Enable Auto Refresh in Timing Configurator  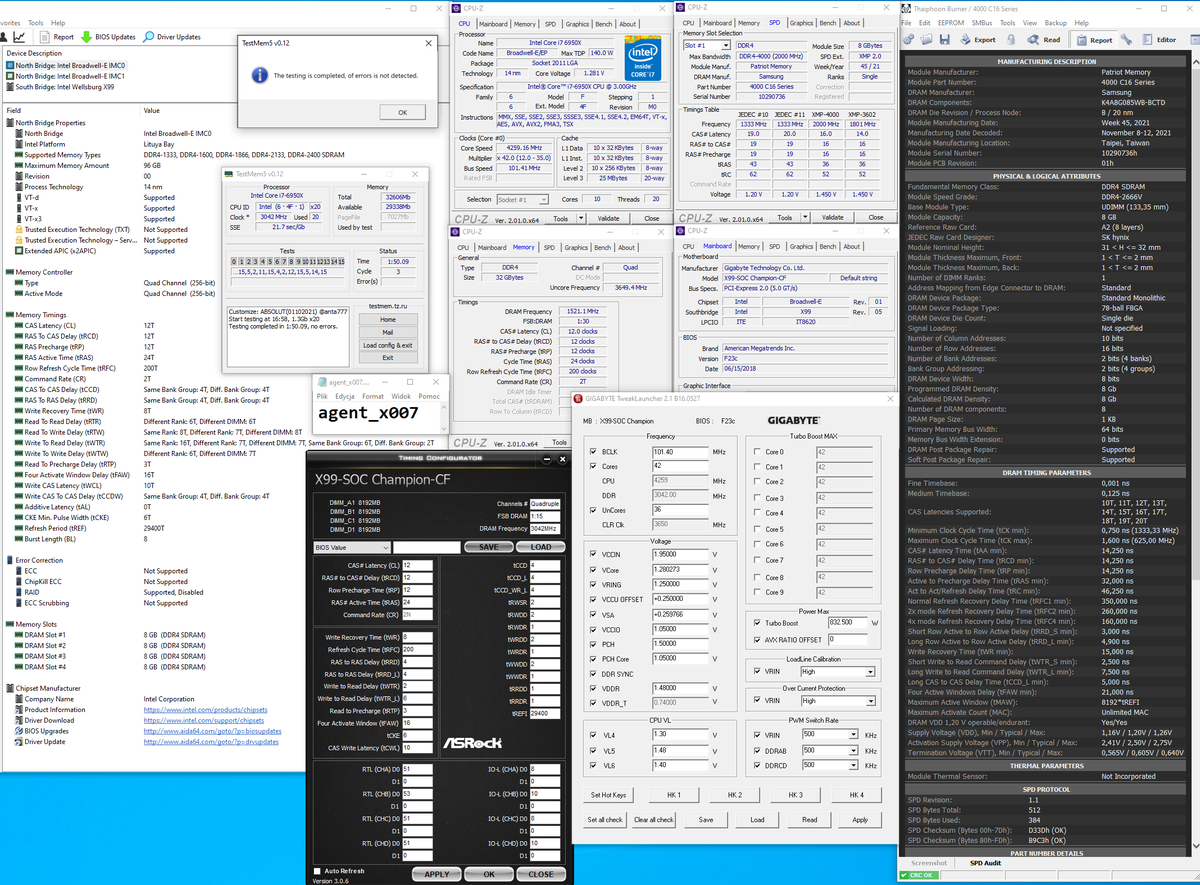[318, 871]
